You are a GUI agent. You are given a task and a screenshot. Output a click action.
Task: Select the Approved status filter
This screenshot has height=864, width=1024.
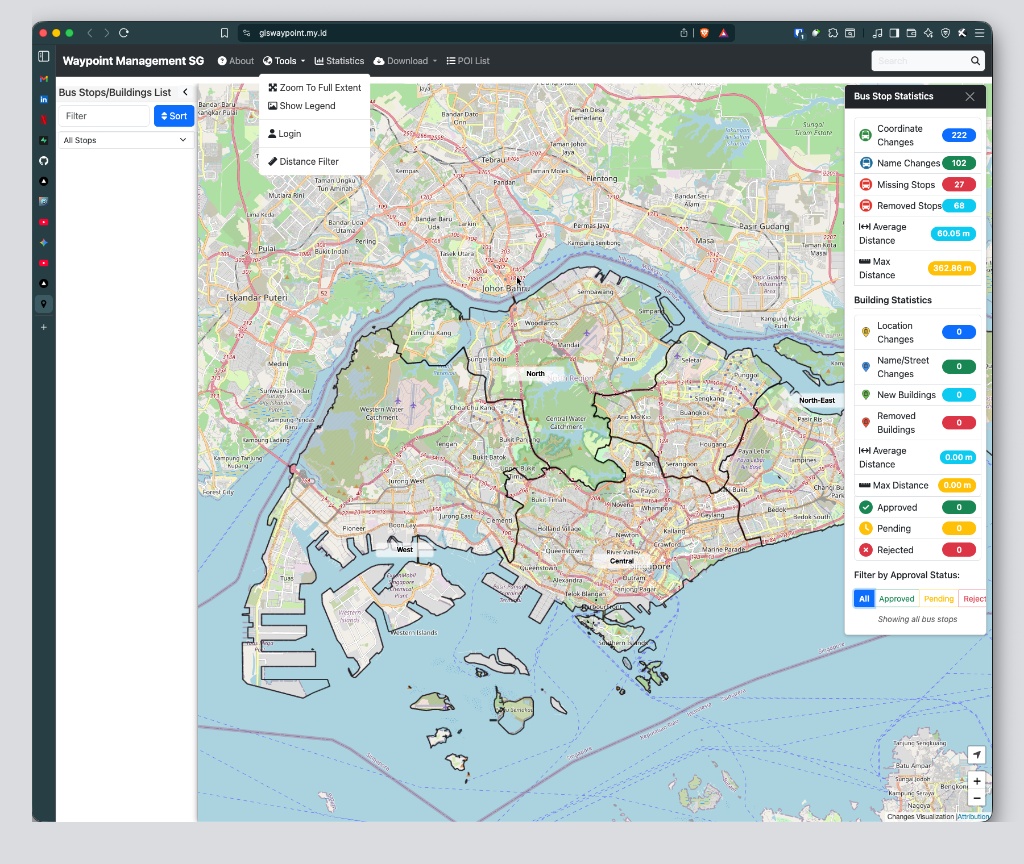tap(896, 599)
